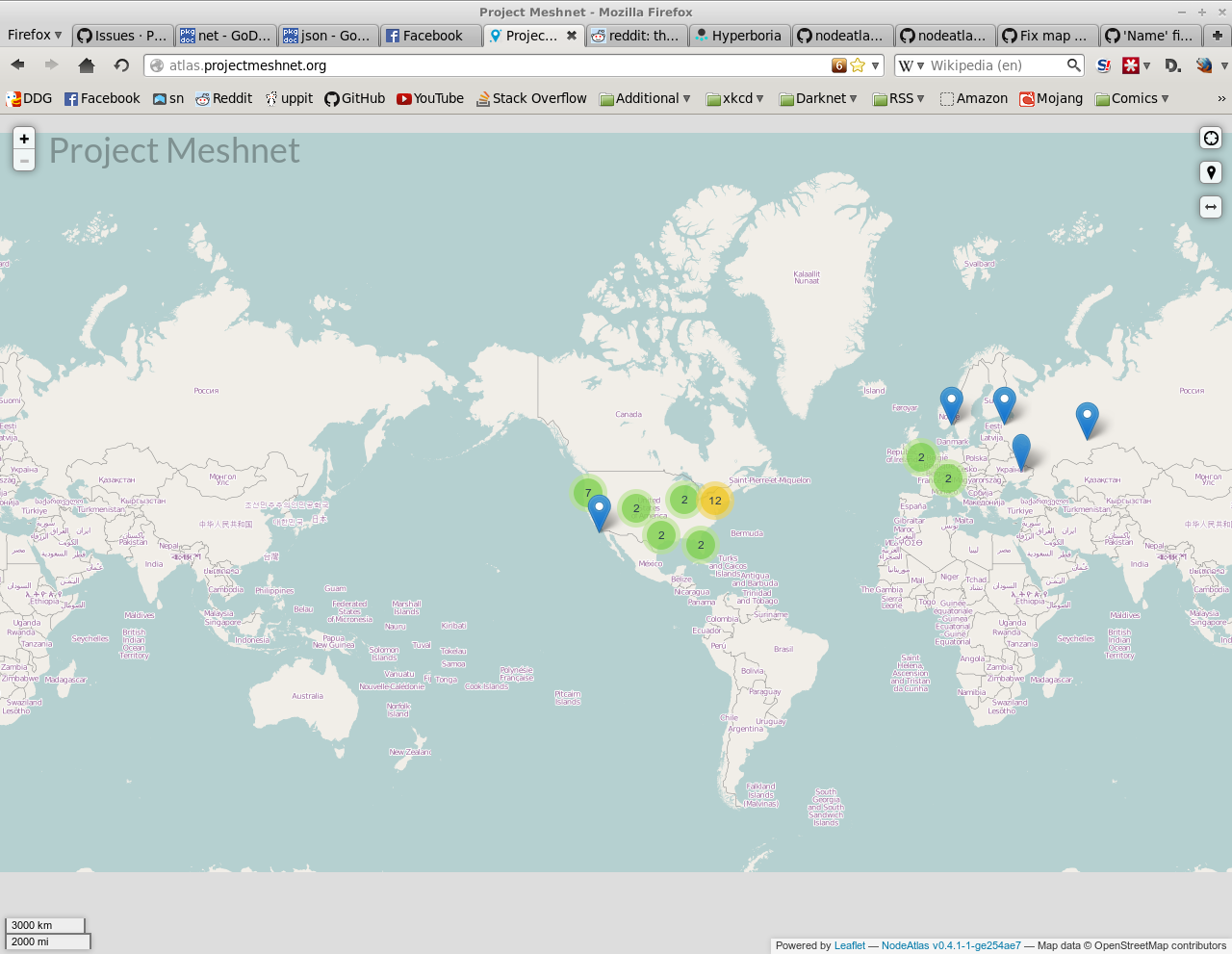Screen dimensions: 1232x954
Task: Choose search engine from Wikipedia dropdown
Action: pyautogui.click(x=911, y=65)
